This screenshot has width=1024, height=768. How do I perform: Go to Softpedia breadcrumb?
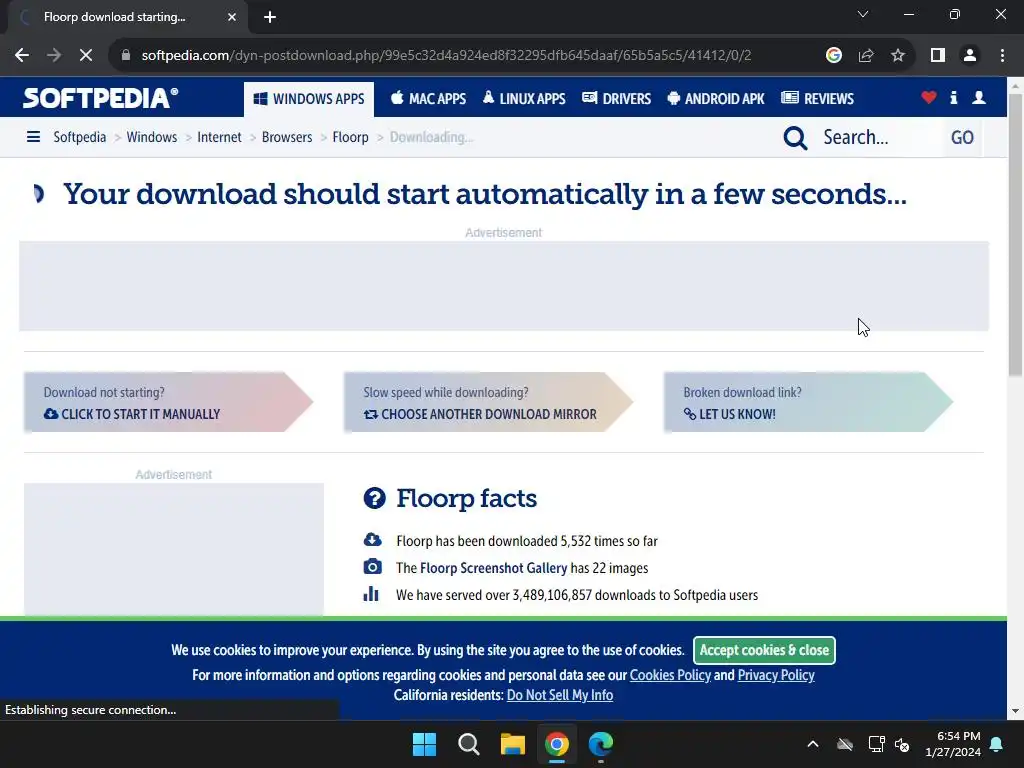80,137
